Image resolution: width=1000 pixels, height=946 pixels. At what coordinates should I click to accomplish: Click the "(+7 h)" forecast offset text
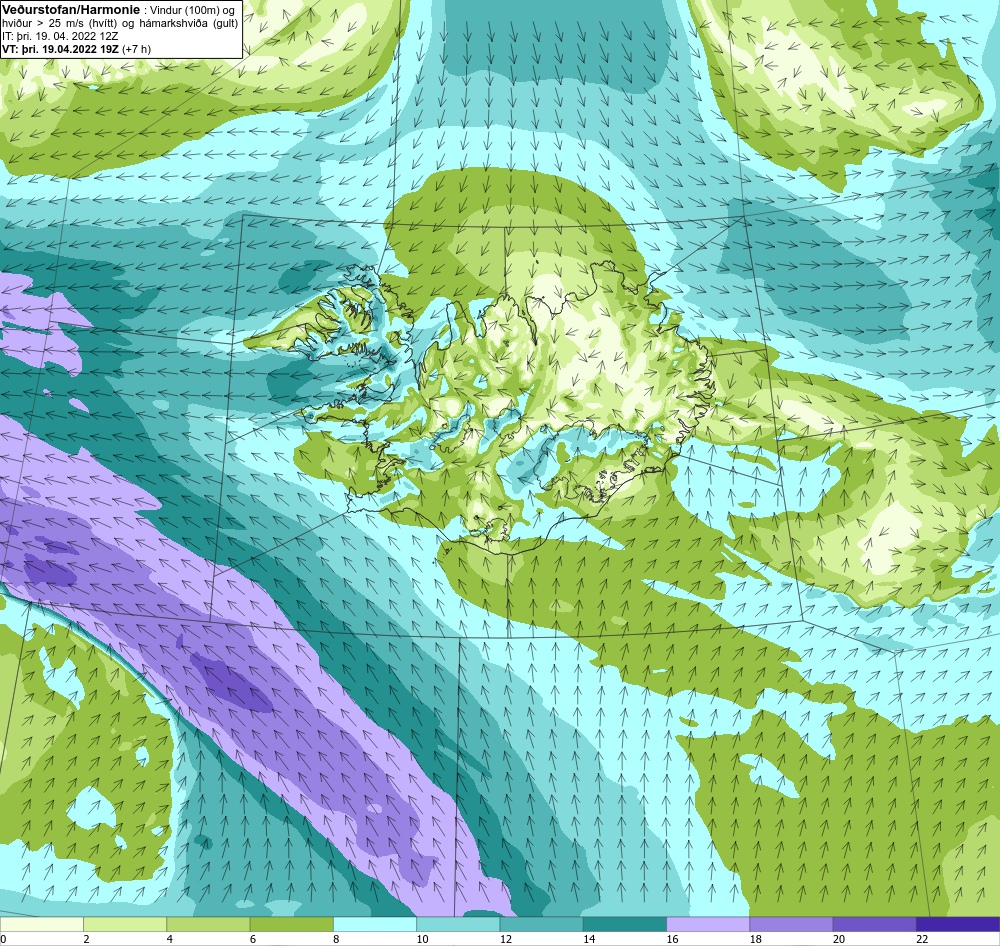pyautogui.click(x=136, y=48)
